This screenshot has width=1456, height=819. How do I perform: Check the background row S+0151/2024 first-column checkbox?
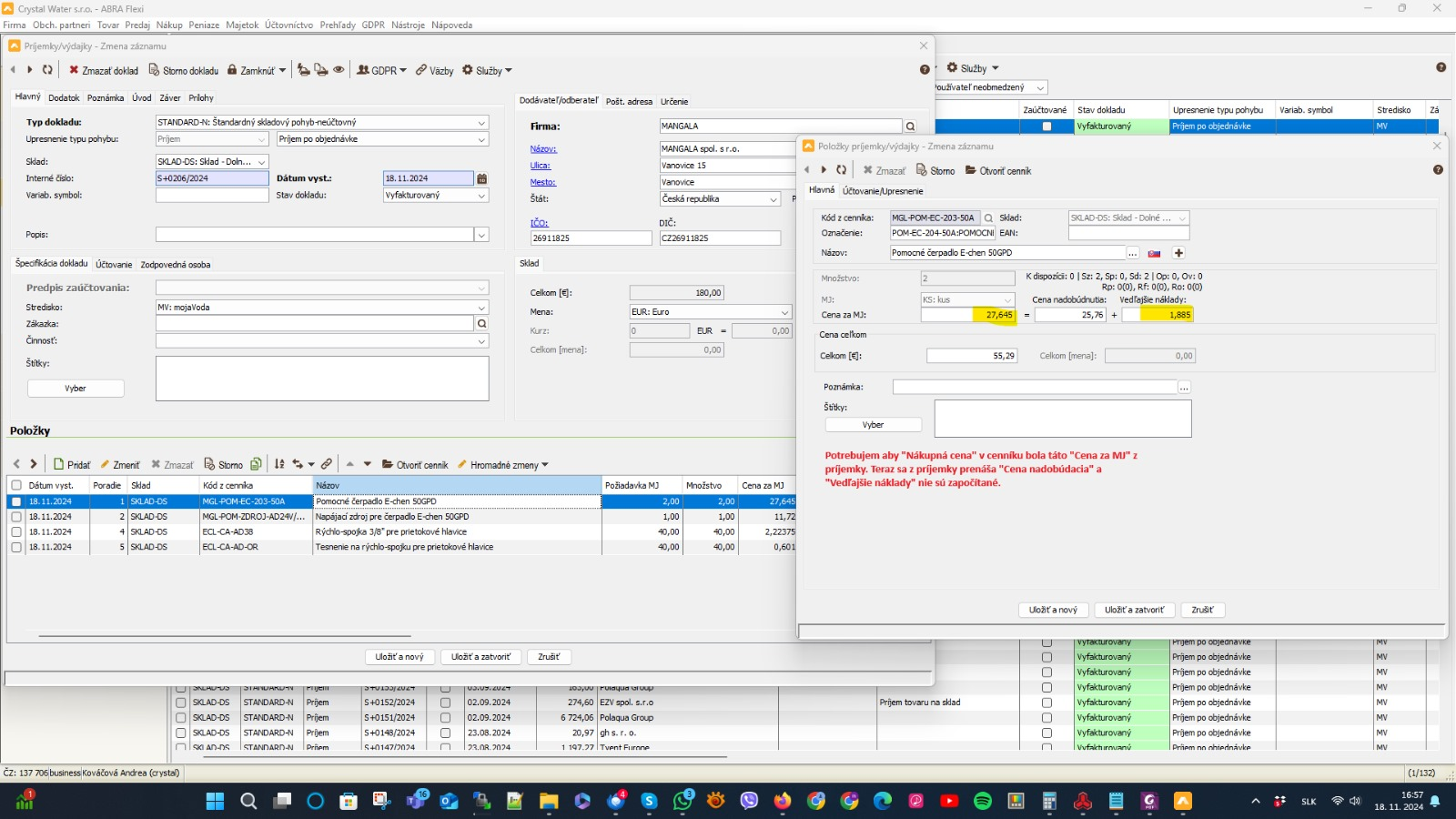click(180, 718)
